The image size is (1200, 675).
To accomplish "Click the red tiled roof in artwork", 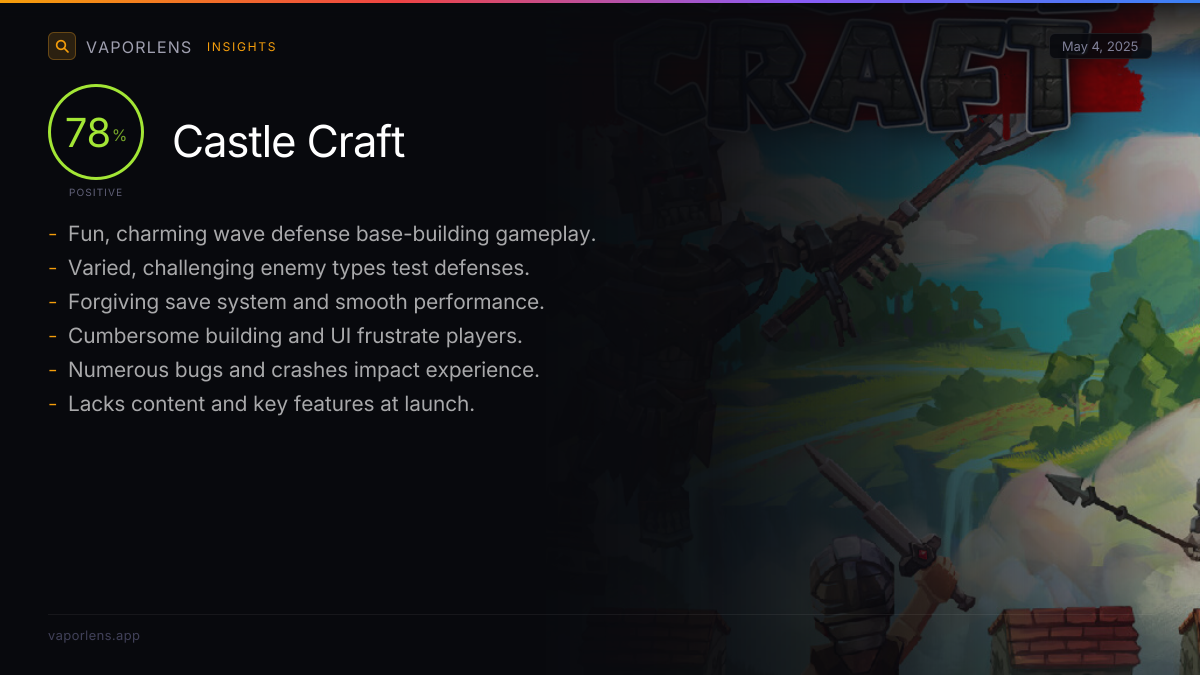I will (x=1065, y=638).
